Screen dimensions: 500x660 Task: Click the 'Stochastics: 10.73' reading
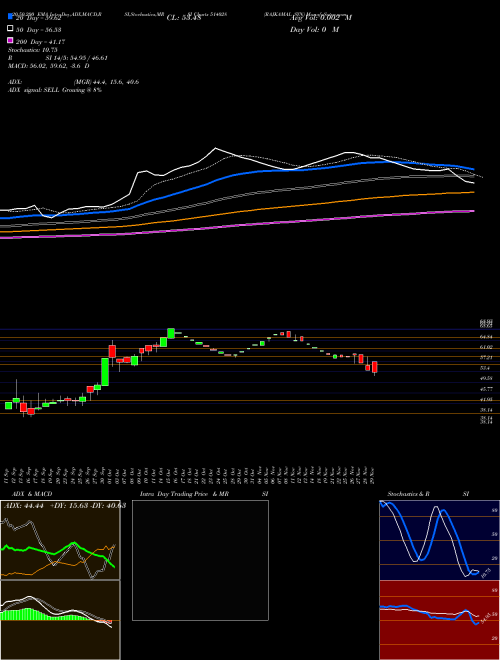[x=33, y=50]
